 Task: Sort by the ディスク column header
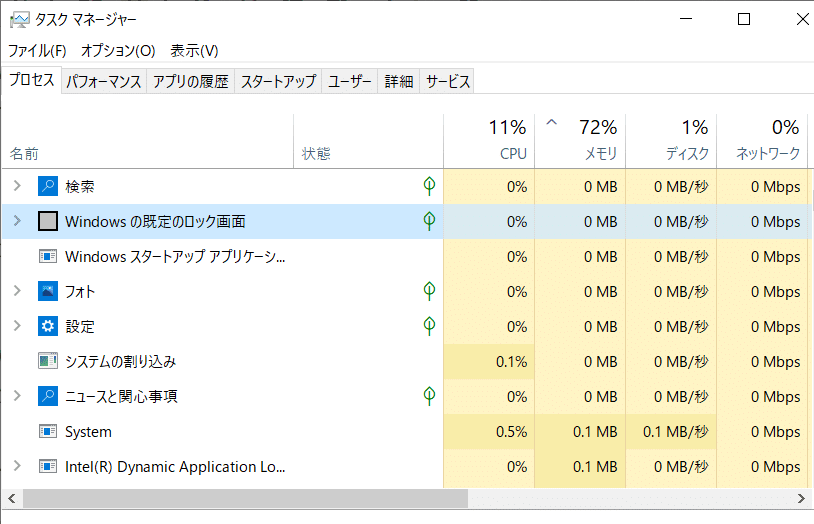pos(671,141)
